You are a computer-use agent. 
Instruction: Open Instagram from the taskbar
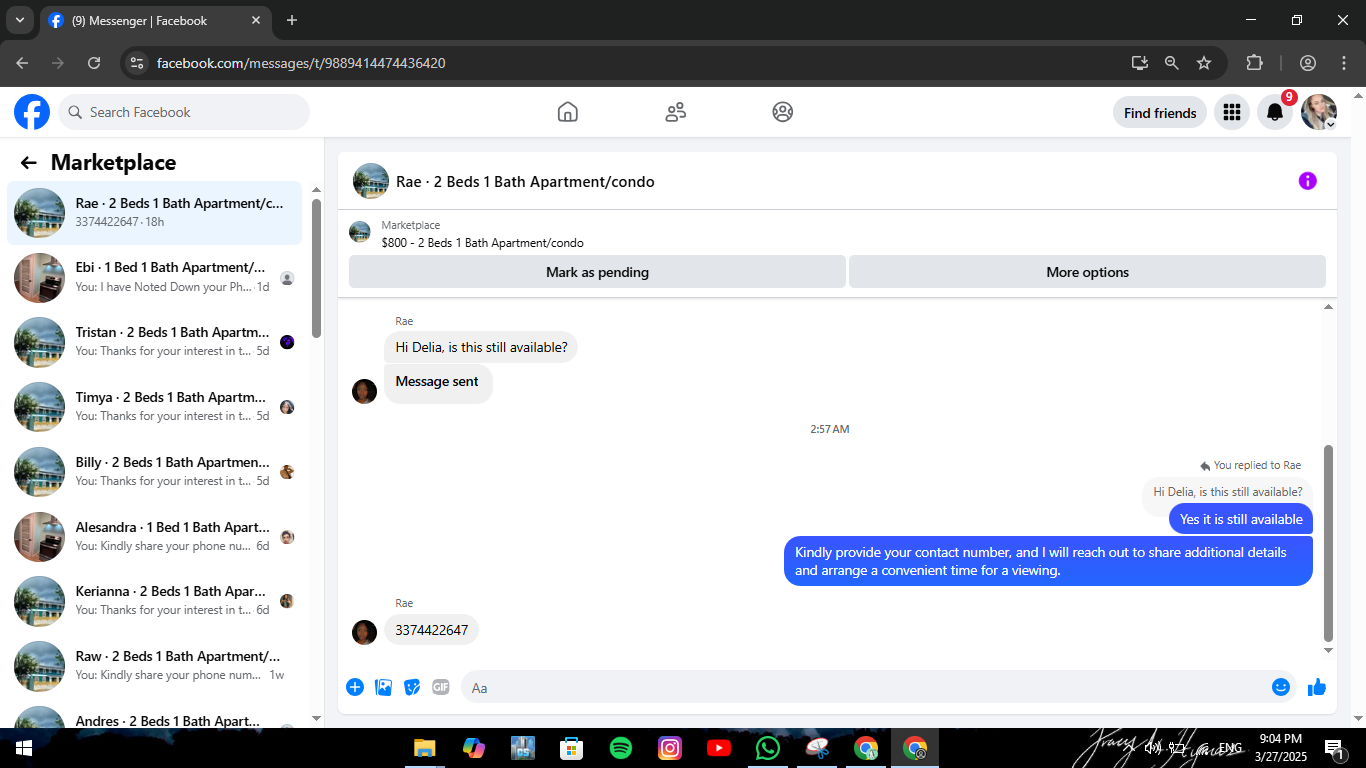pos(670,748)
